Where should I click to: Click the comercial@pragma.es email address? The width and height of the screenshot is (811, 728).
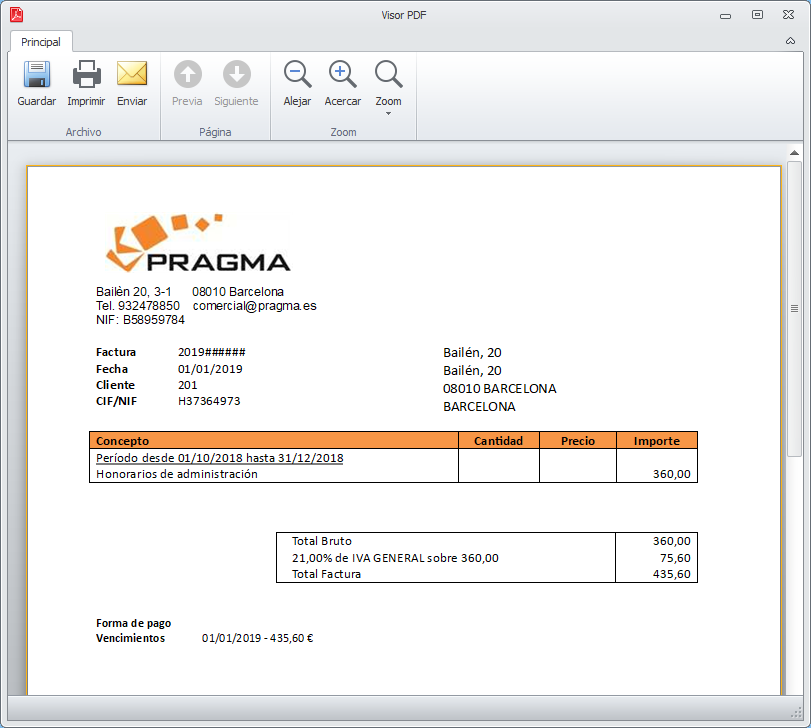(254, 306)
